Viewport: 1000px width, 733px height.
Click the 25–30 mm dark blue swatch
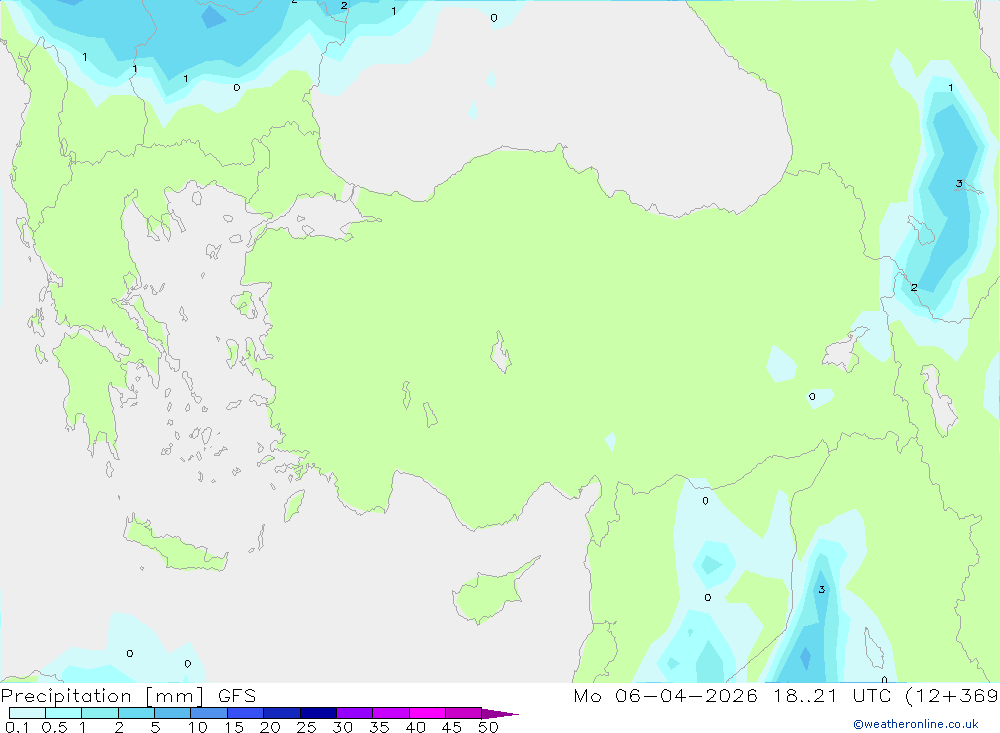click(x=318, y=713)
